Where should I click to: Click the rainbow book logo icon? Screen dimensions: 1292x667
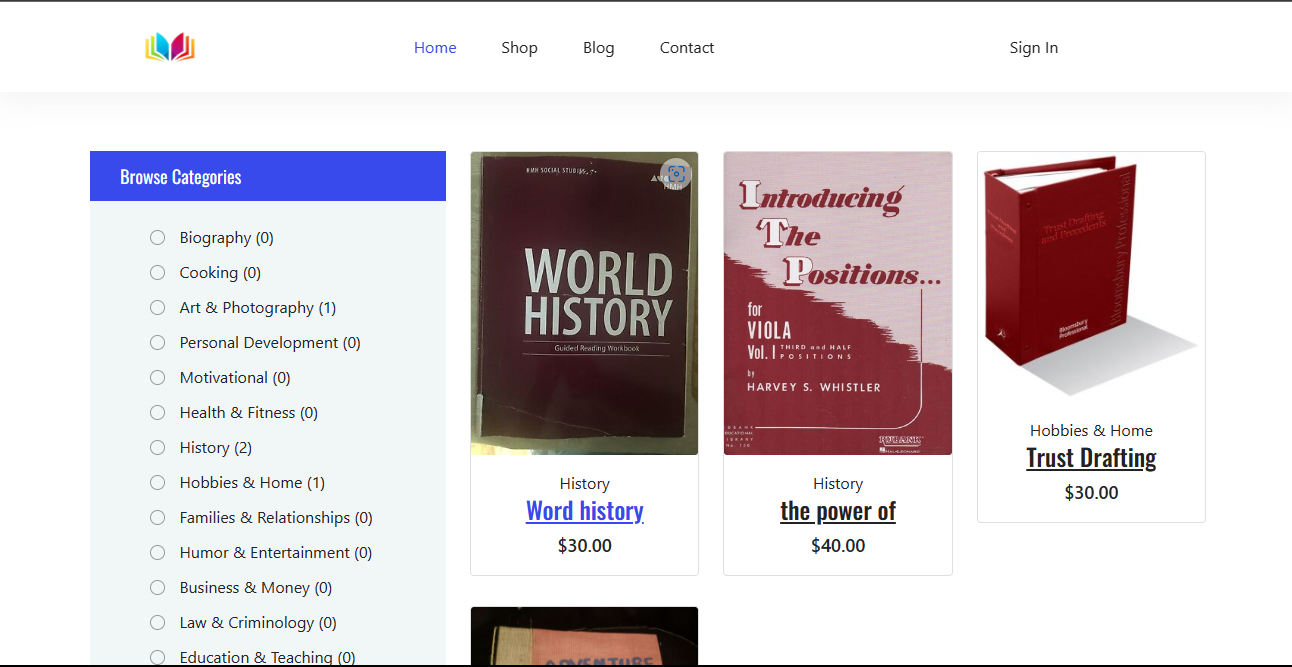tap(170, 46)
